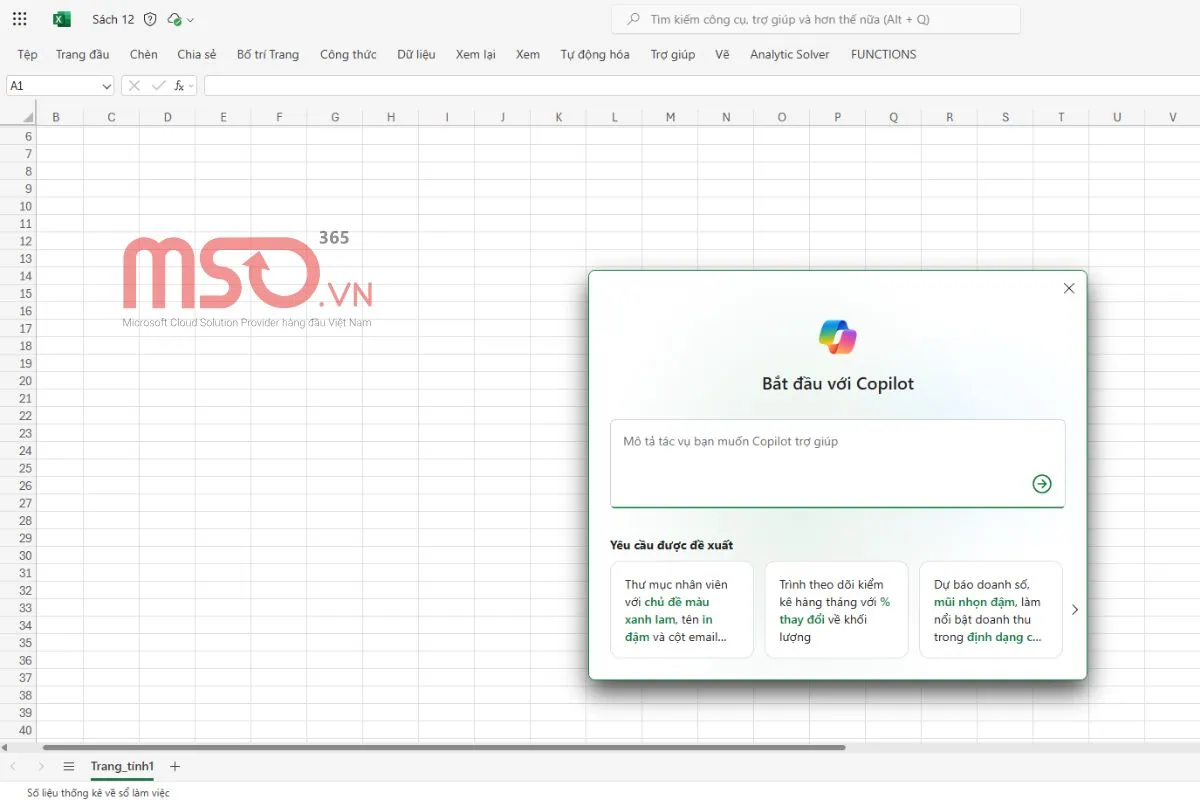The image size is (1200, 800).
Task: Switch to the Công thức tab
Action: [348, 54]
